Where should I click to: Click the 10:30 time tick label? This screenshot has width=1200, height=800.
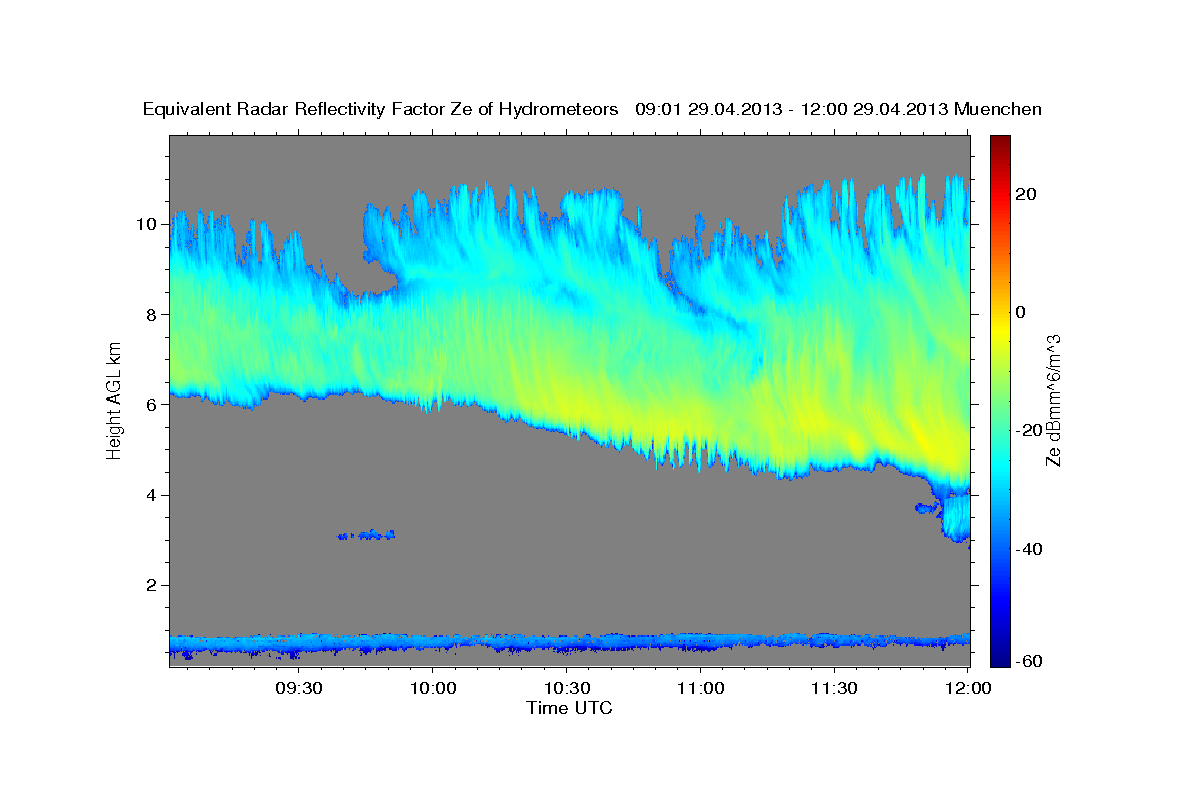coord(566,689)
